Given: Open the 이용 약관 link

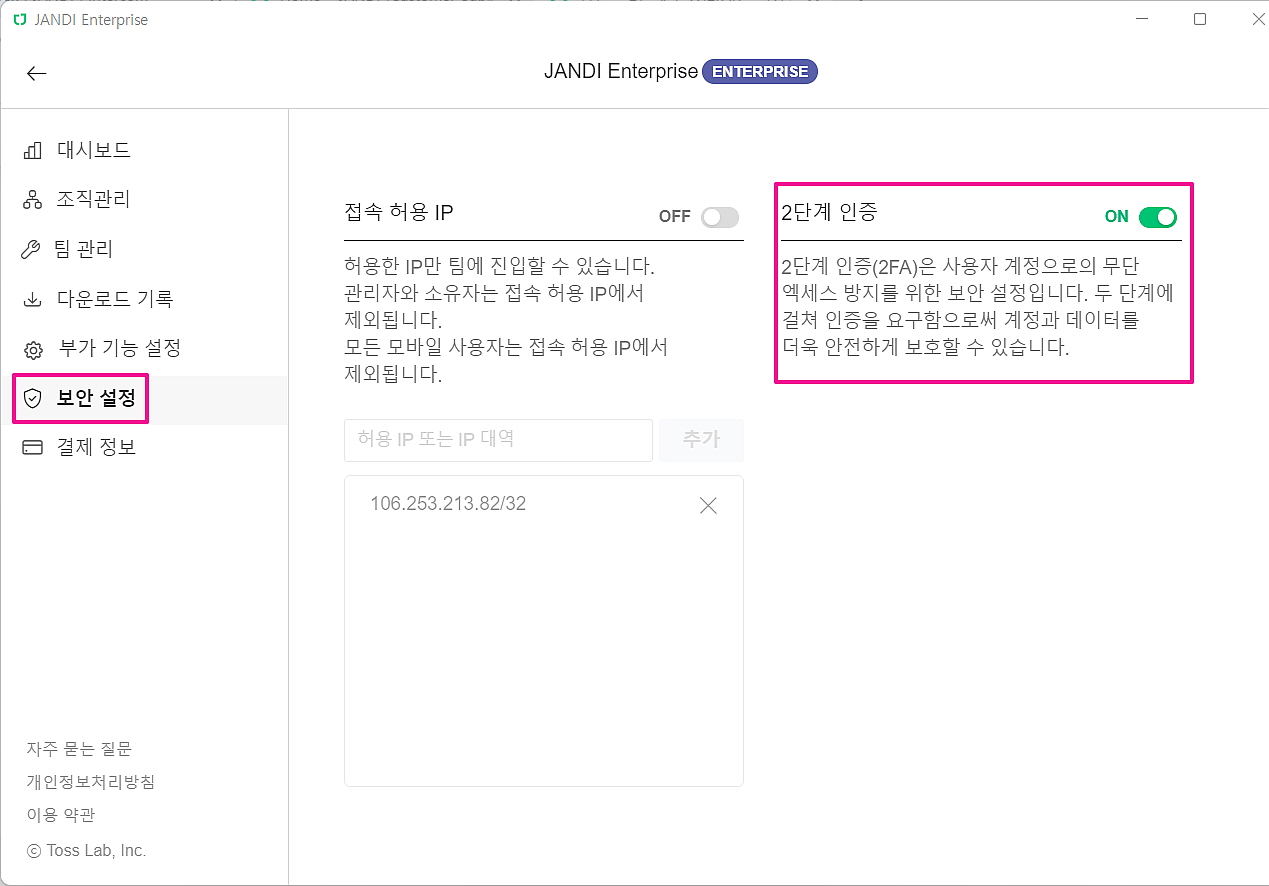Looking at the screenshot, I should pos(61,815).
